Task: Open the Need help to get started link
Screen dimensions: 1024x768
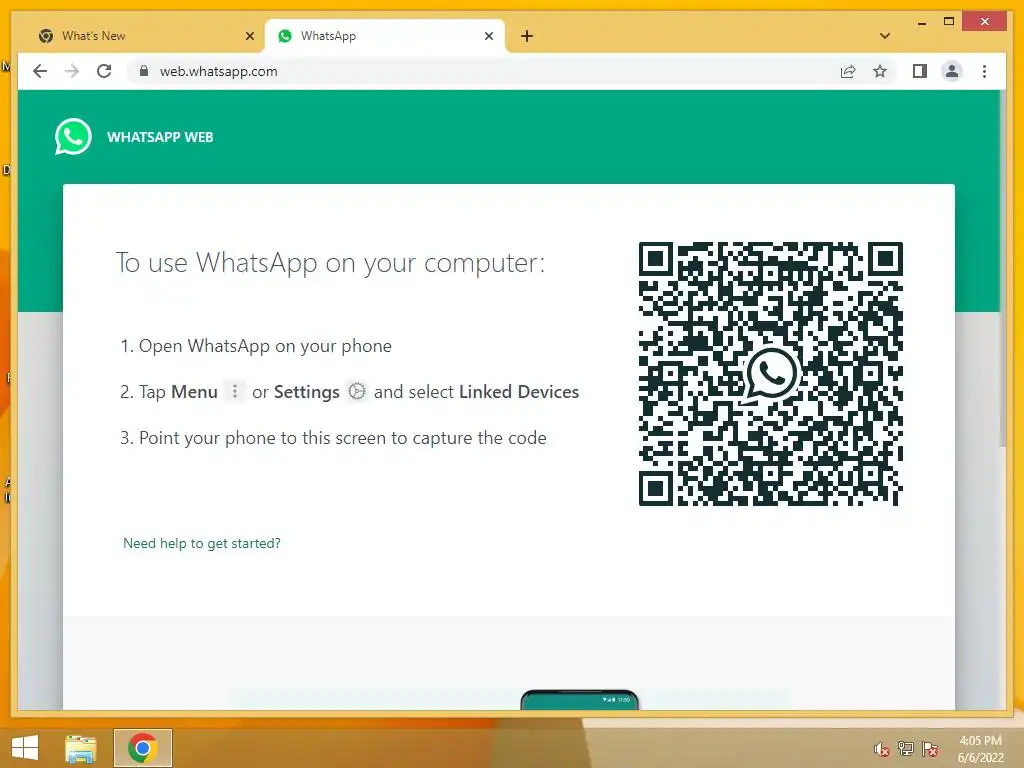Action: click(x=202, y=543)
